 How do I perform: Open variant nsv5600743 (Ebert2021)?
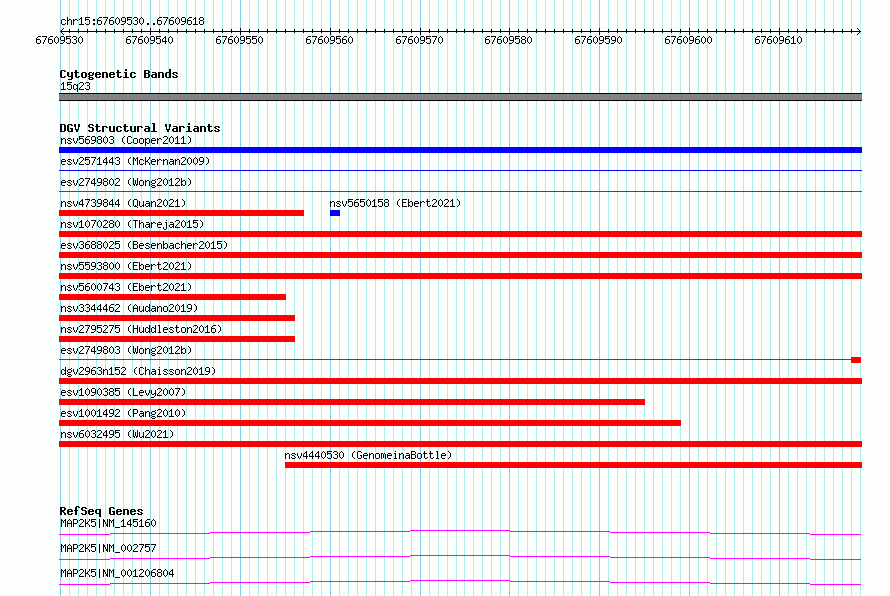(126, 287)
